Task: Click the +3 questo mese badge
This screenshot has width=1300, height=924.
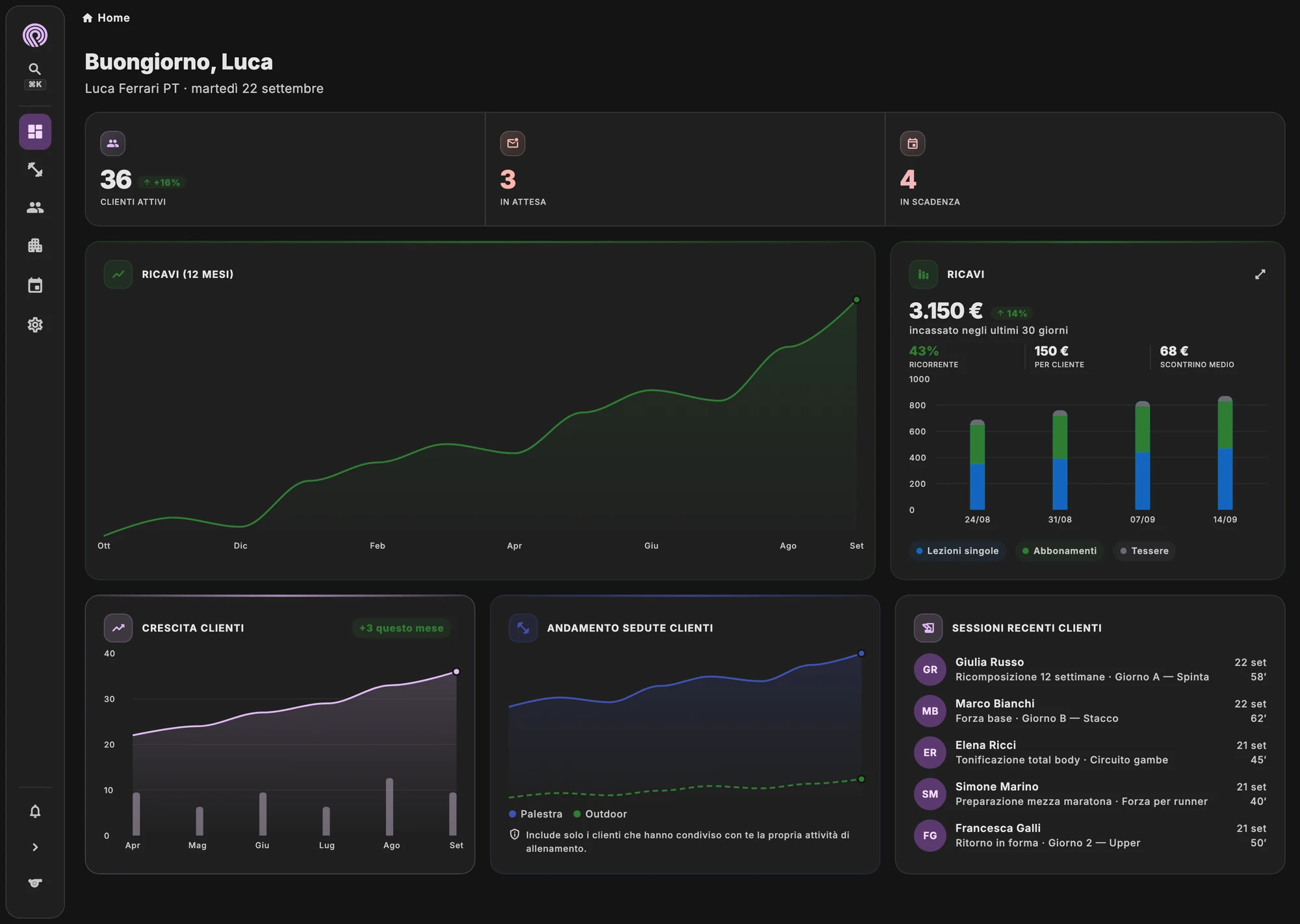Action: 402,628
